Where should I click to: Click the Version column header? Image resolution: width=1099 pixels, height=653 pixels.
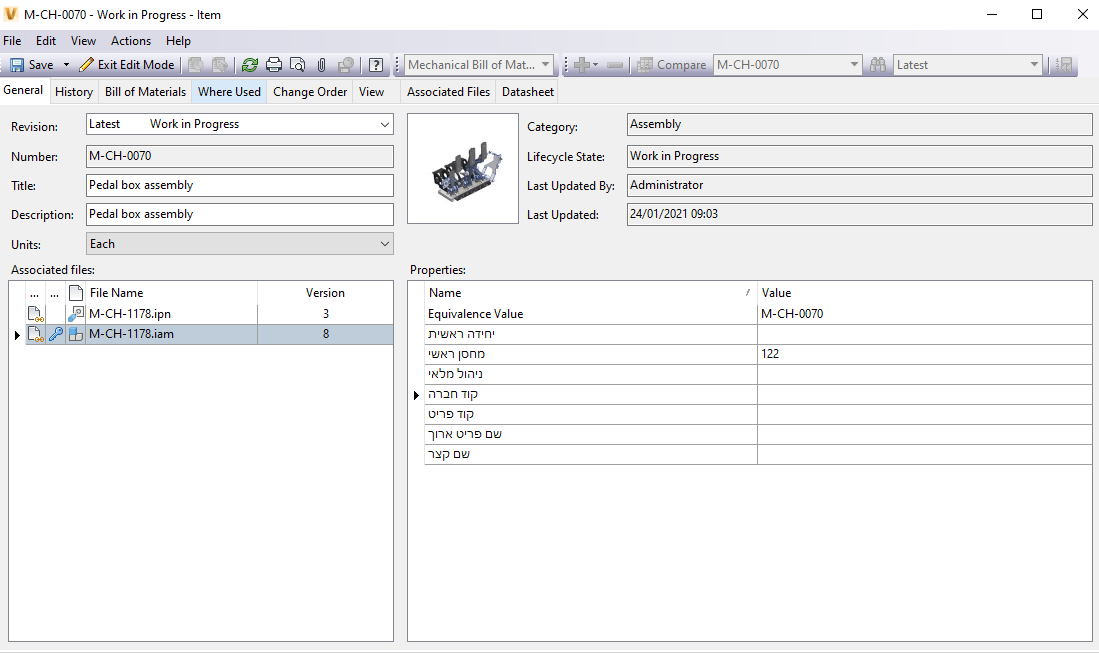(325, 293)
